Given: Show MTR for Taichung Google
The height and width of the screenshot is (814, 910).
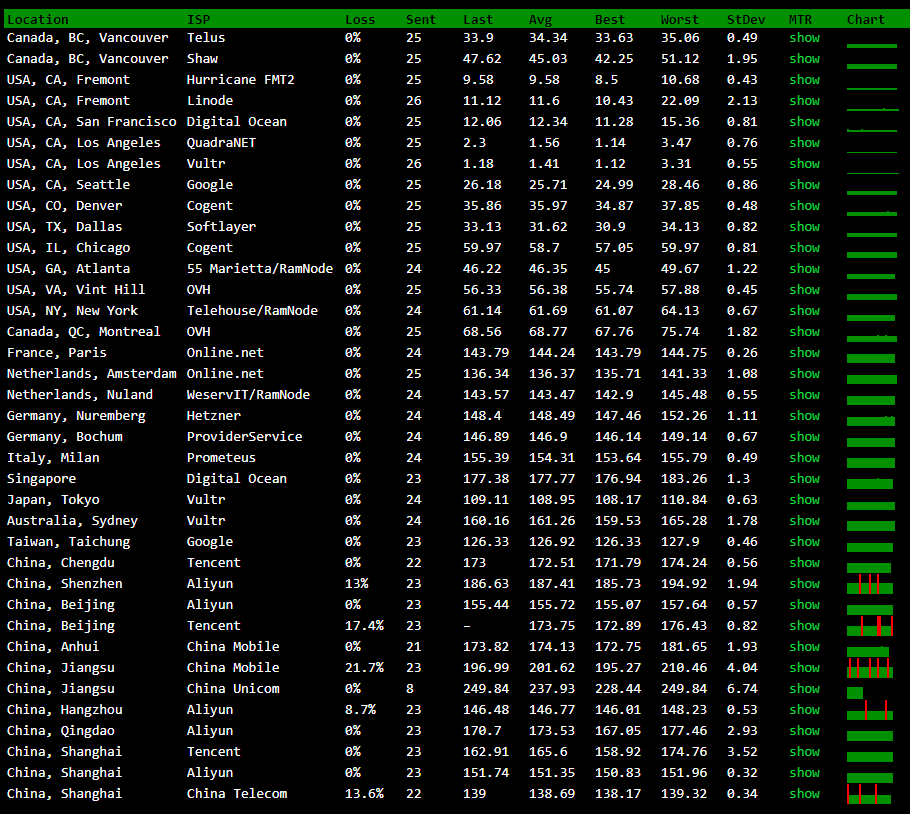Looking at the screenshot, I should (x=804, y=542).
